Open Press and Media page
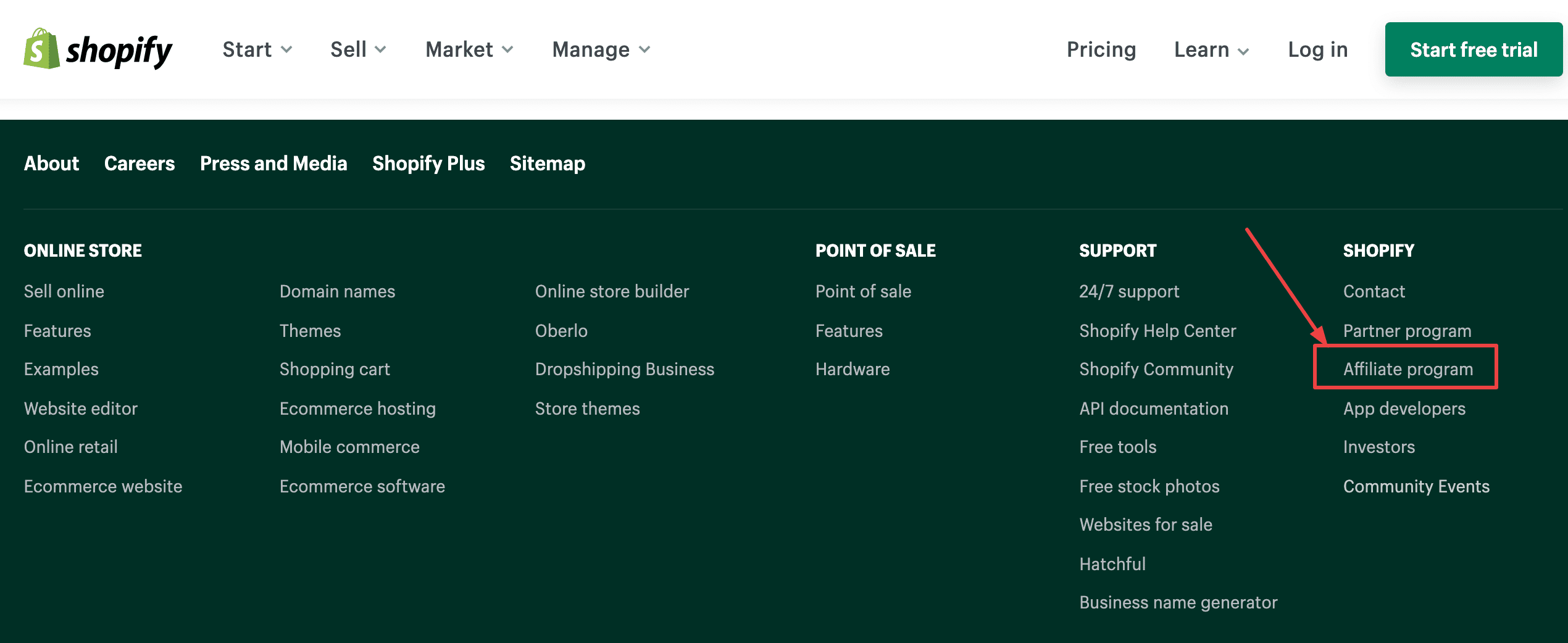Viewport: 1568px width, 643px height. (x=273, y=164)
